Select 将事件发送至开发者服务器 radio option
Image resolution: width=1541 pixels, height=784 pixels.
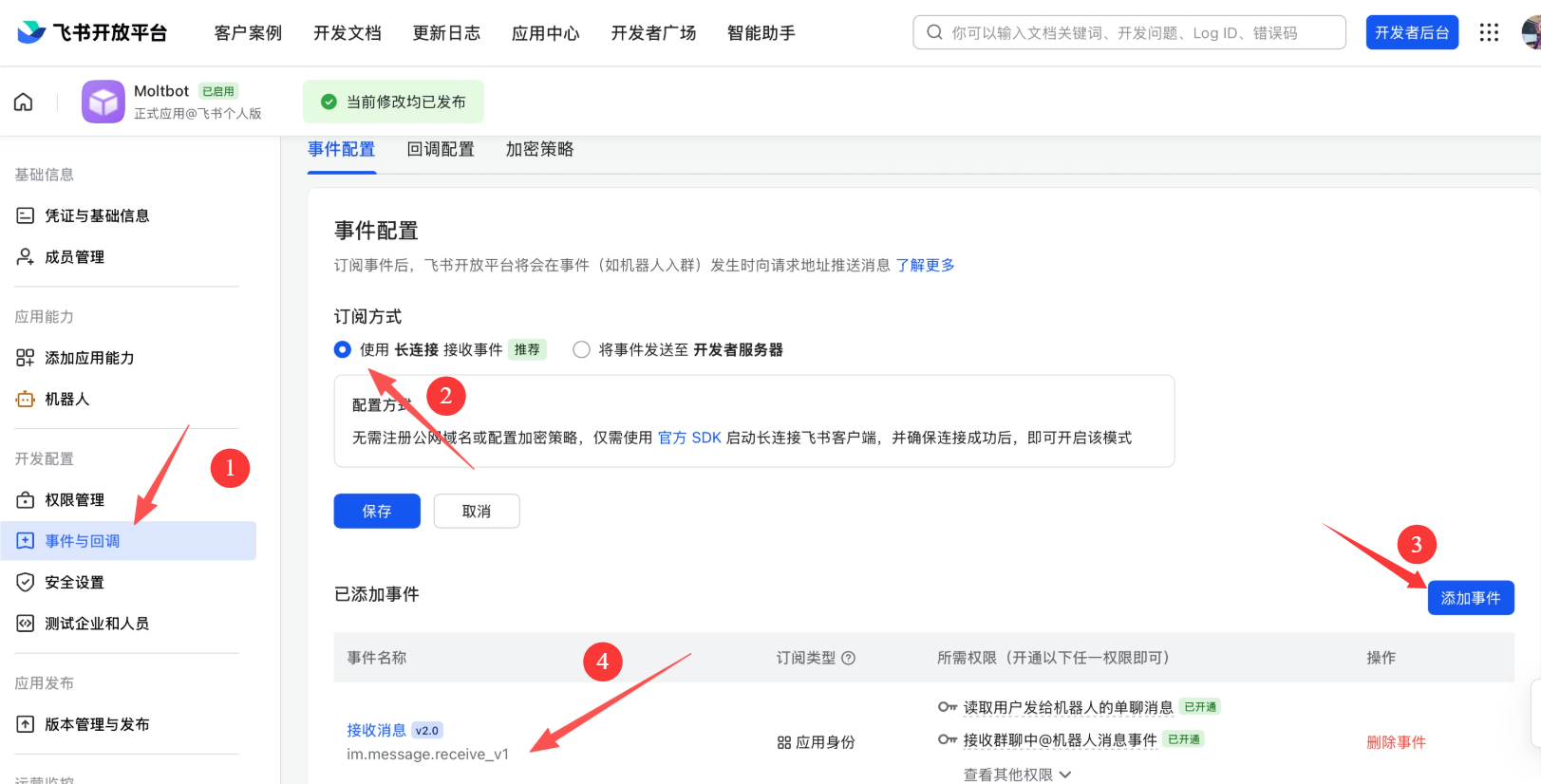pyautogui.click(x=581, y=350)
